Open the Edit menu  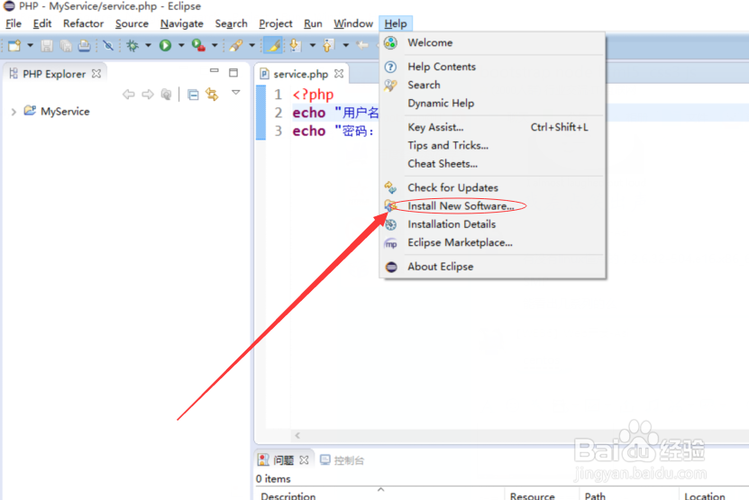(x=42, y=23)
